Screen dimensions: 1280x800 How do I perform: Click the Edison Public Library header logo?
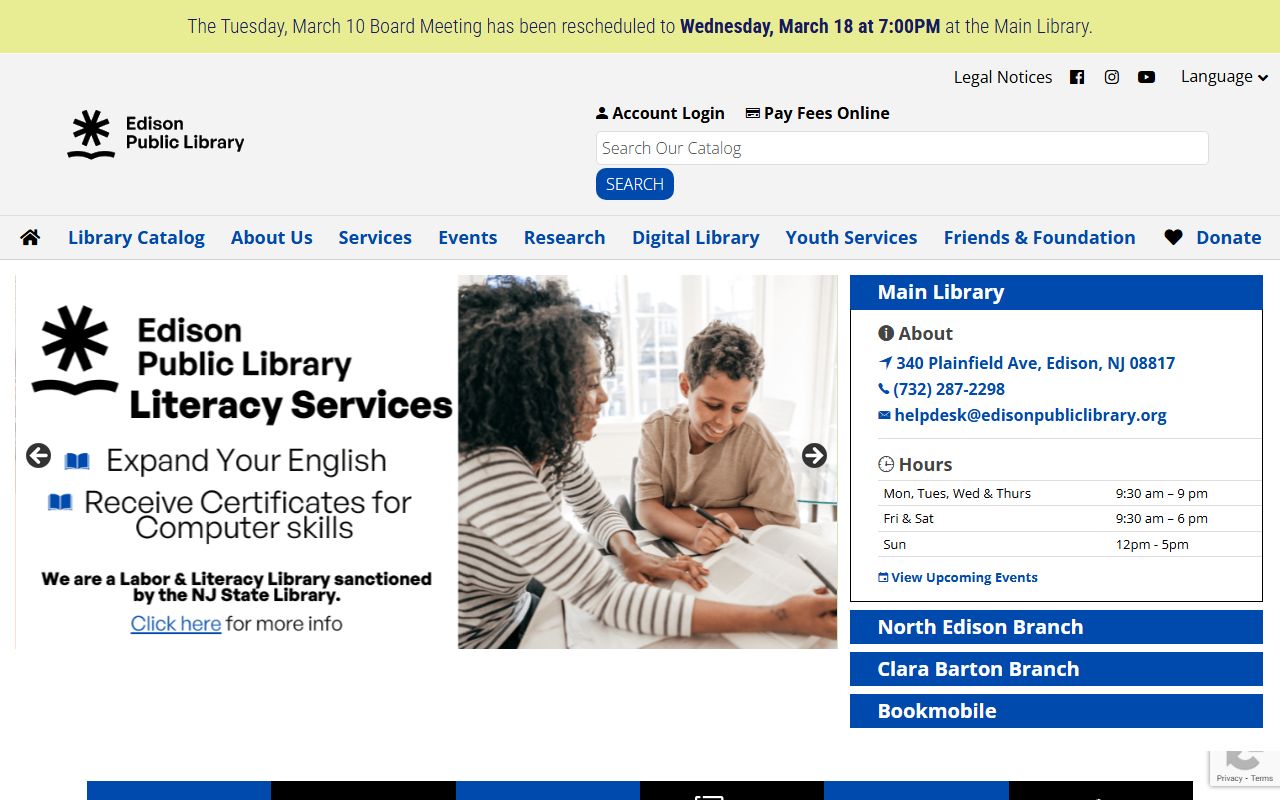tap(156, 134)
